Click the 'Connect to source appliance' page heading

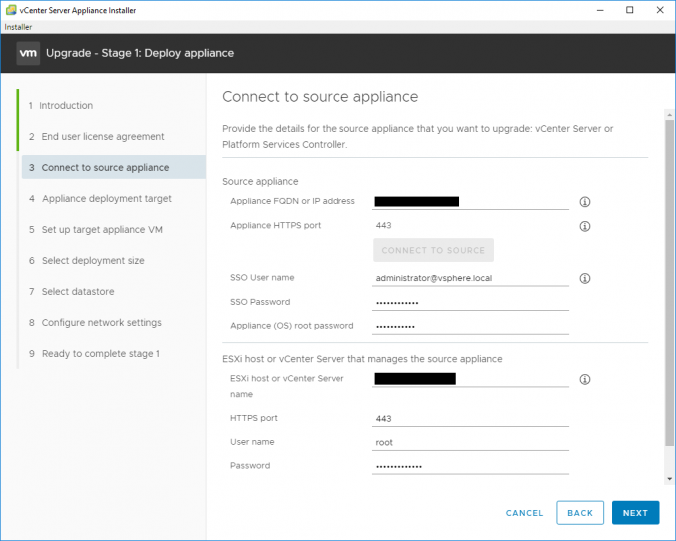[320, 97]
